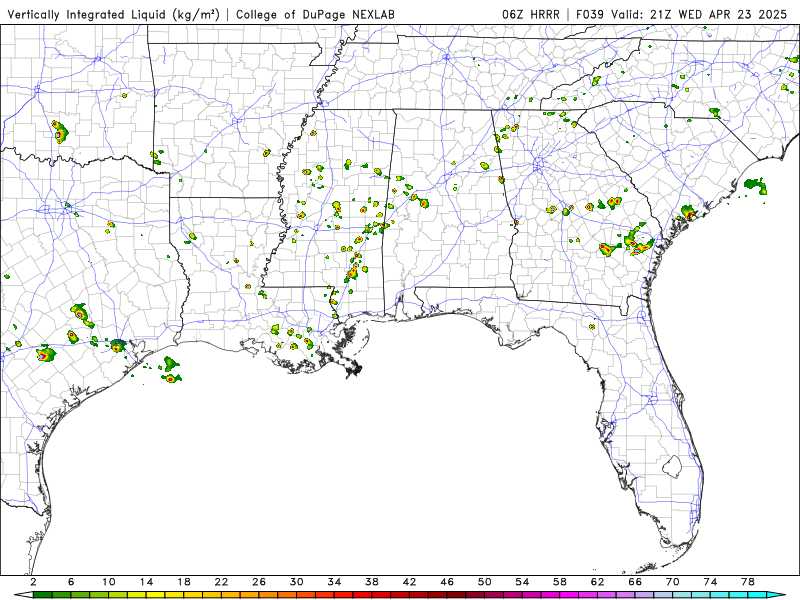
Task: Click legend value 42
Action: click(x=410, y=582)
